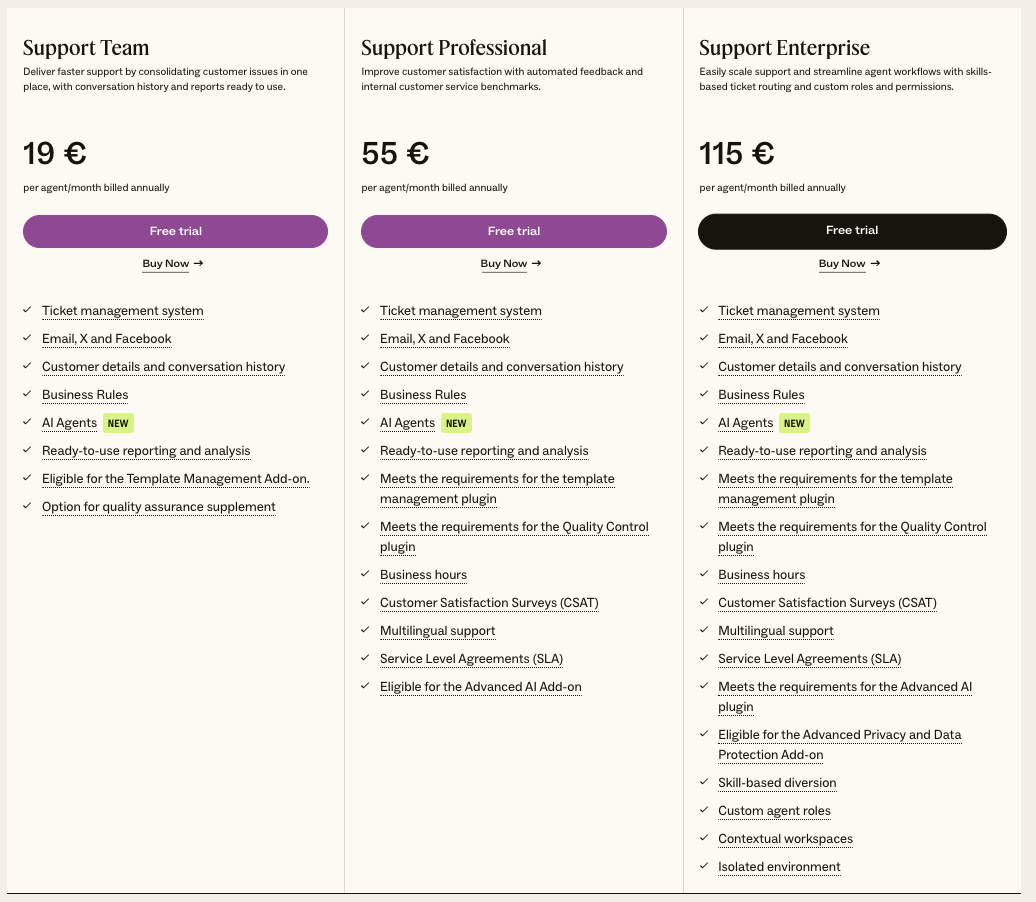The height and width of the screenshot is (902, 1036).
Task: Start Free trial for Support Professional
Action: 513,231
